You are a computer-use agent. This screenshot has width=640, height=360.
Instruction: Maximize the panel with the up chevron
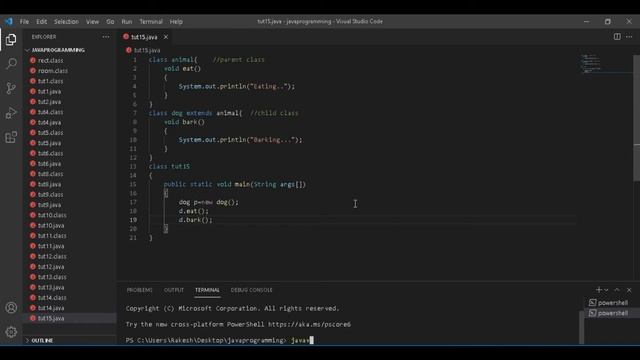617,290
